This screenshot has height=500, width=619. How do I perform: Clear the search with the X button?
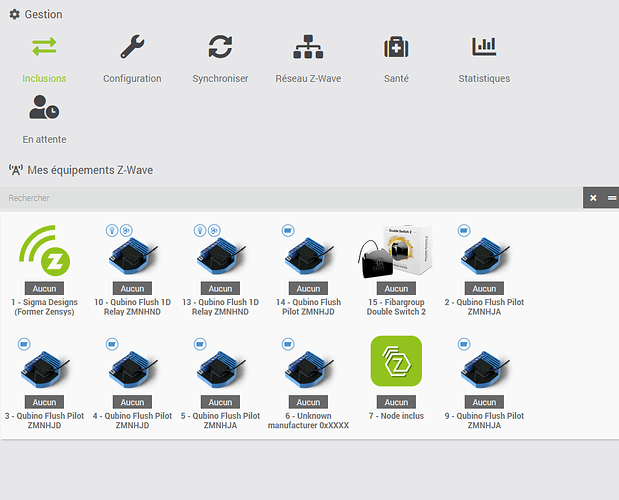(x=593, y=198)
